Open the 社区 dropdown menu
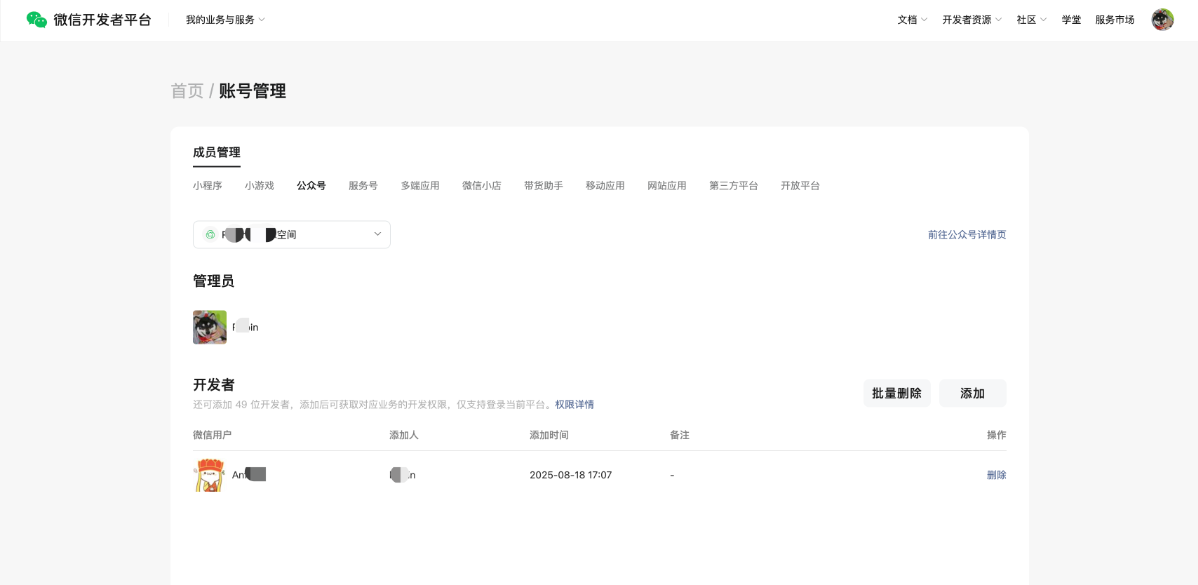 (1031, 20)
